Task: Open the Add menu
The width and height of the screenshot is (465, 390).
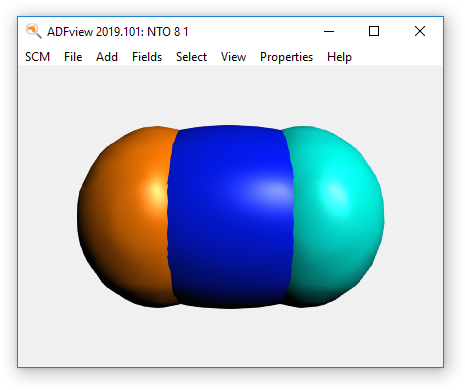Action: pyautogui.click(x=107, y=57)
